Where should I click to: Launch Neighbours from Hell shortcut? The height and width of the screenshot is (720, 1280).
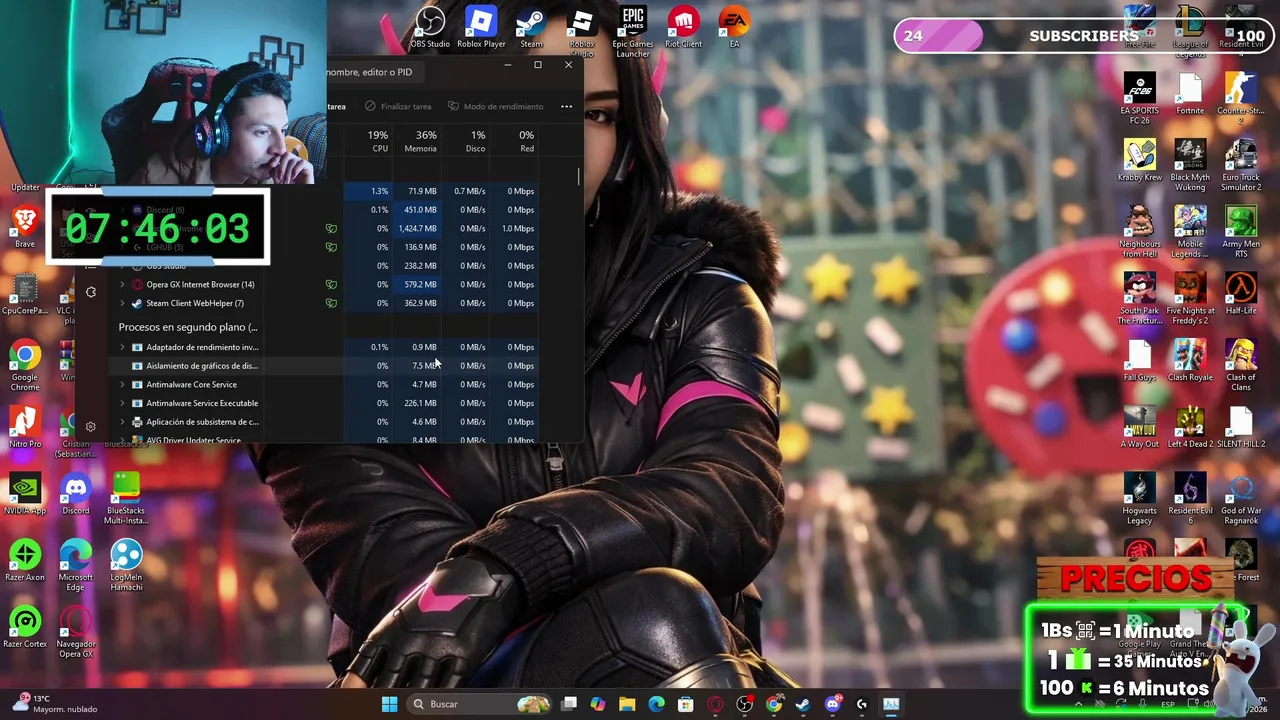coord(1140,233)
